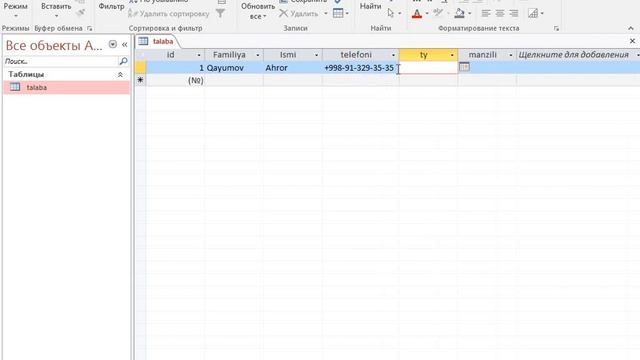Image resolution: width=640 pixels, height=360 pixels.
Task: Click the active ty cell in row 1
Action: (x=429, y=68)
